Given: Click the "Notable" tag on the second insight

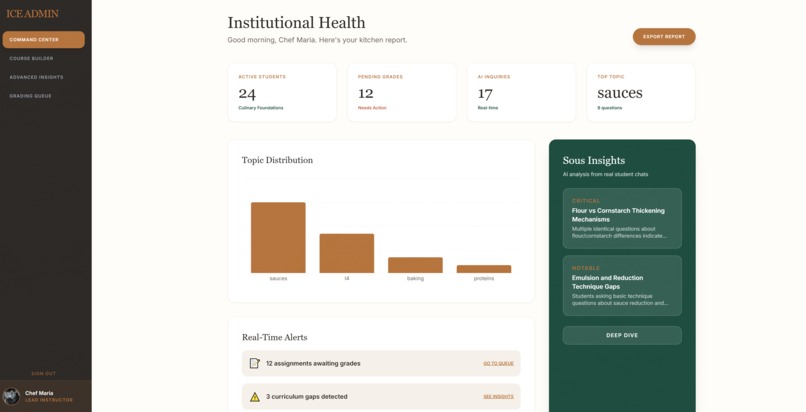Looking at the screenshot, I should pos(585,268).
